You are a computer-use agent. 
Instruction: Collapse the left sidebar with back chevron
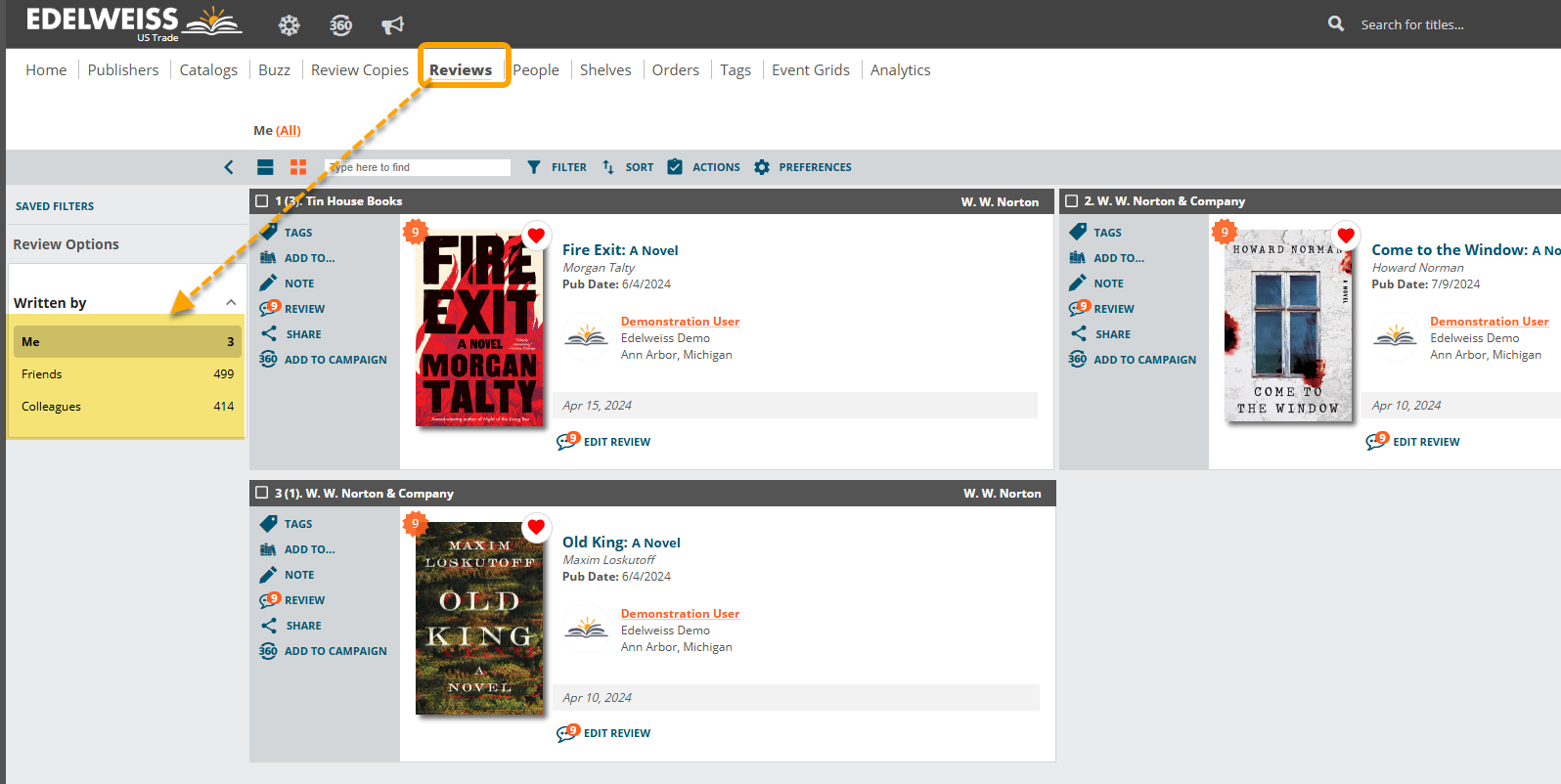[229, 167]
